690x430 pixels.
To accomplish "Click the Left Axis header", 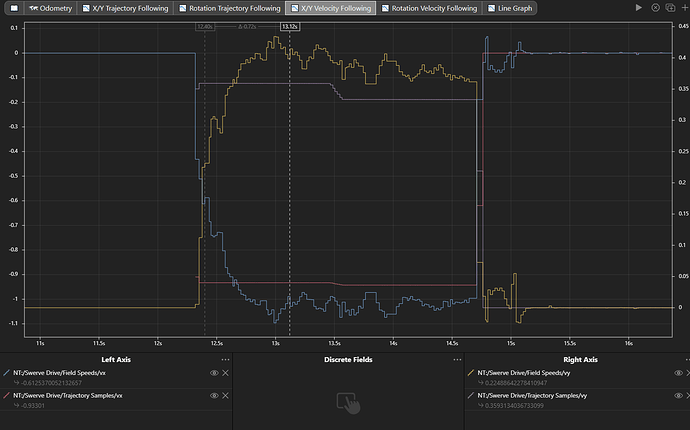I will pos(116,360).
